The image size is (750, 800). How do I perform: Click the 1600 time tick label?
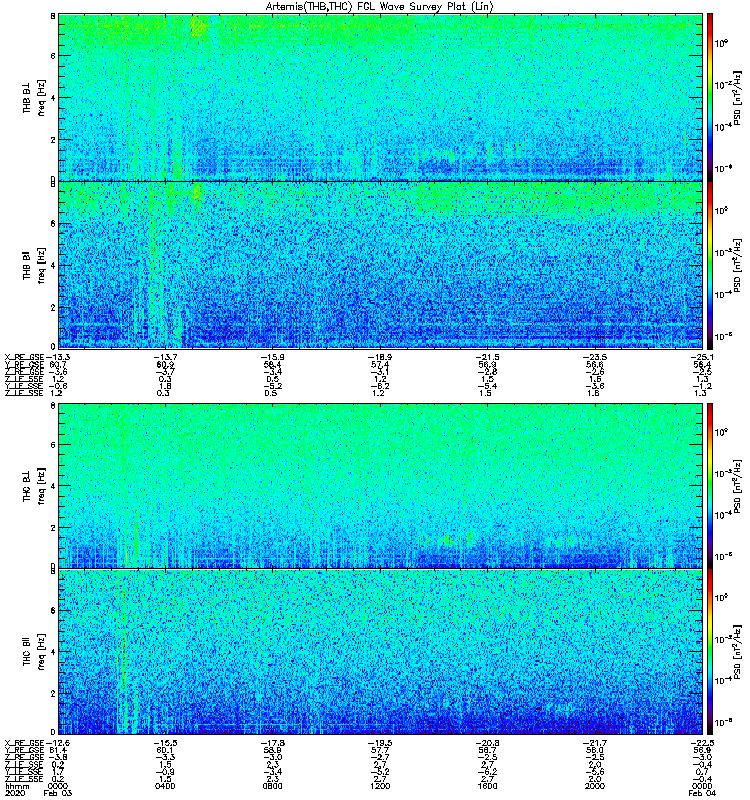[x=487, y=786]
